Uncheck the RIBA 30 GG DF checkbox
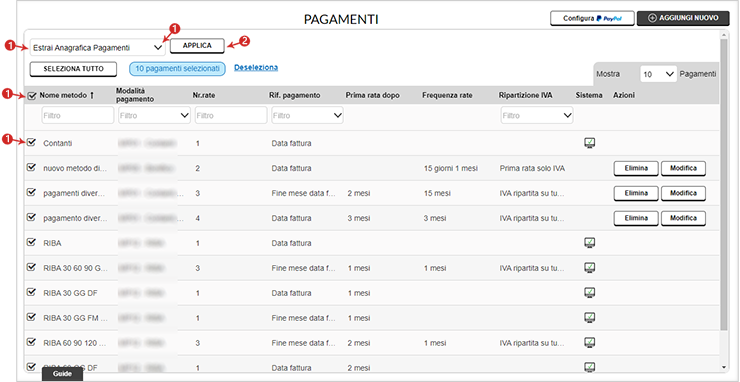740x382 pixels. pyautogui.click(x=32, y=292)
